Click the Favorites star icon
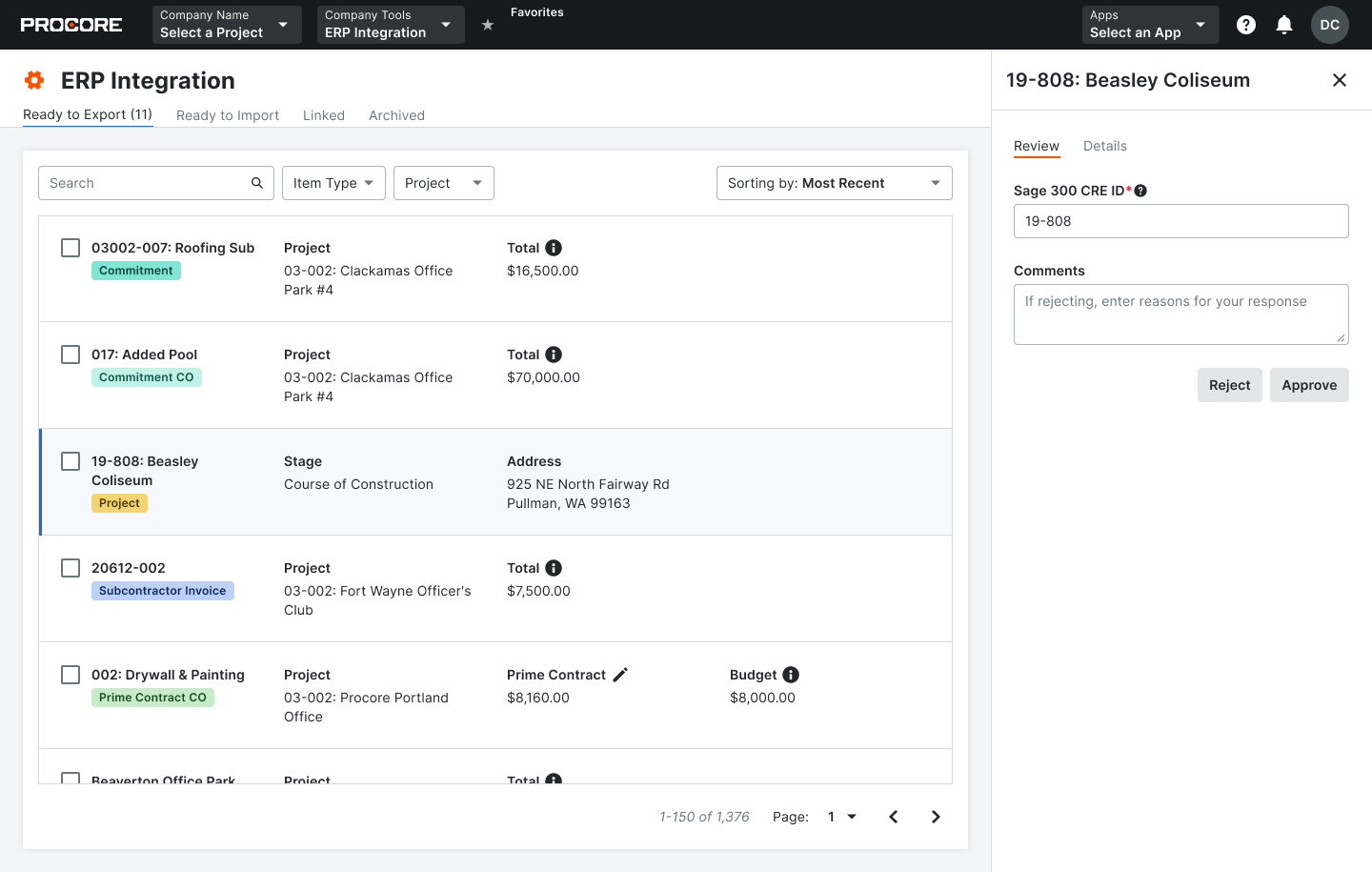 (488, 25)
